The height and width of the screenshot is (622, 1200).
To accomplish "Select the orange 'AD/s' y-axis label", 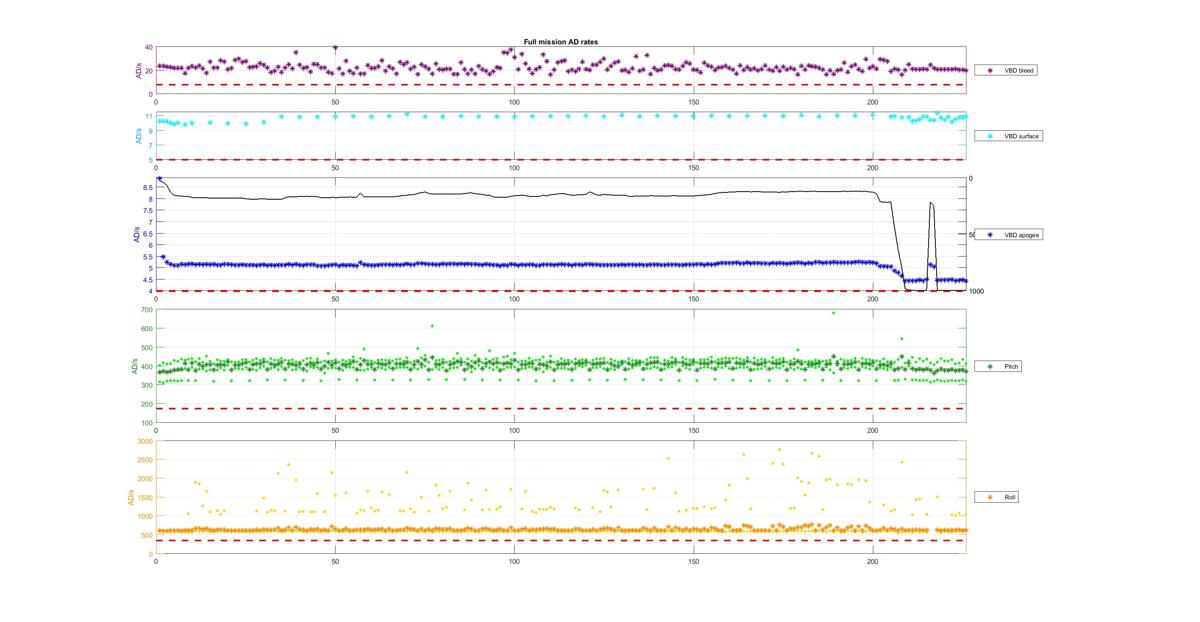I will (x=129, y=497).
